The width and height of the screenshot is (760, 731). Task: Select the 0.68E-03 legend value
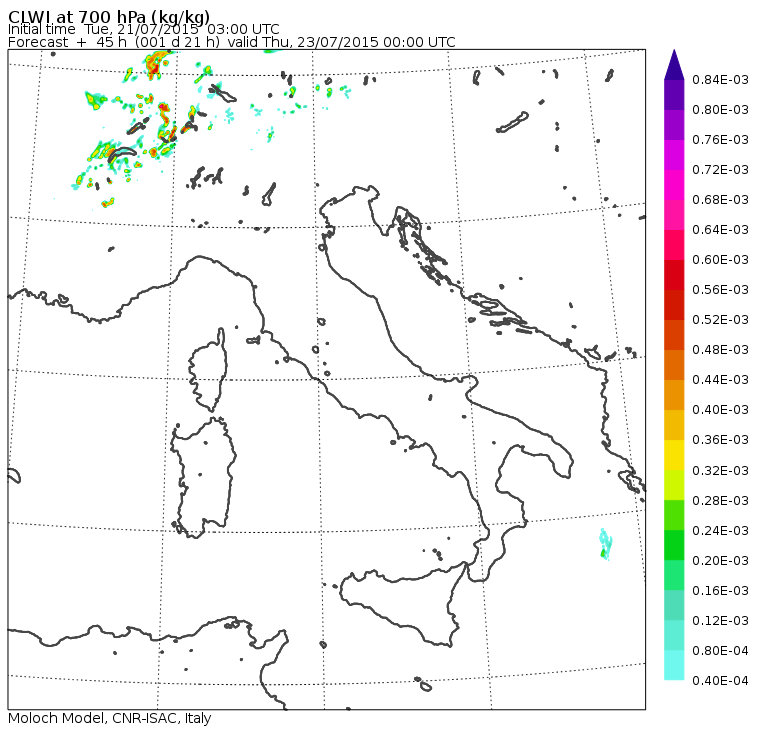point(720,200)
